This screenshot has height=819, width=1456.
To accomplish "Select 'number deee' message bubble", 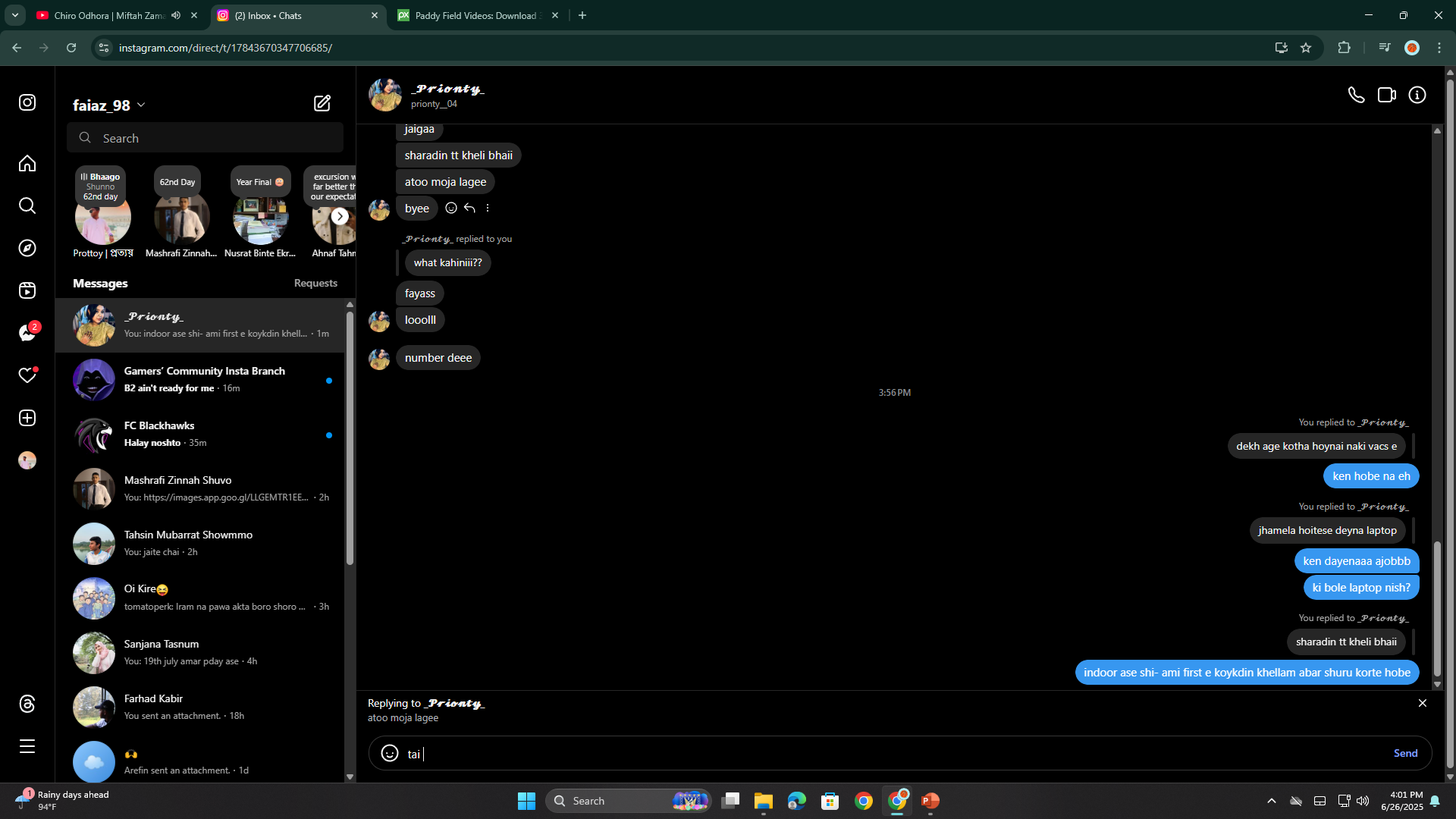I will click(x=438, y=358).
